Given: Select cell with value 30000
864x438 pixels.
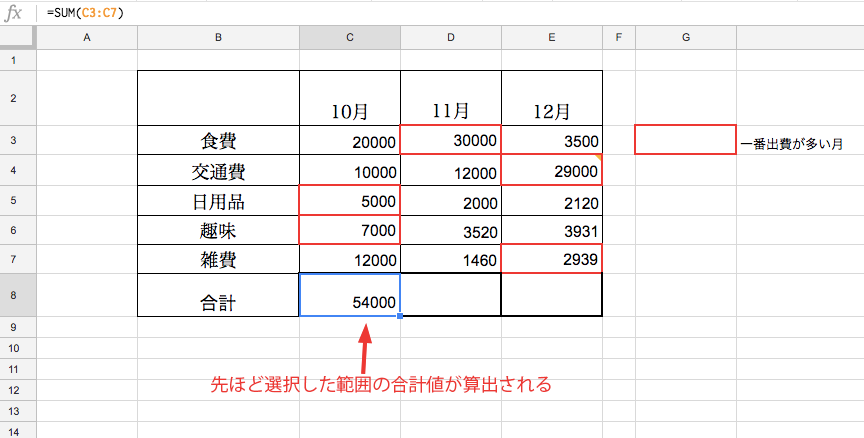Looking at the screenshot, I should pyautogui.click(x=451, y=140).
